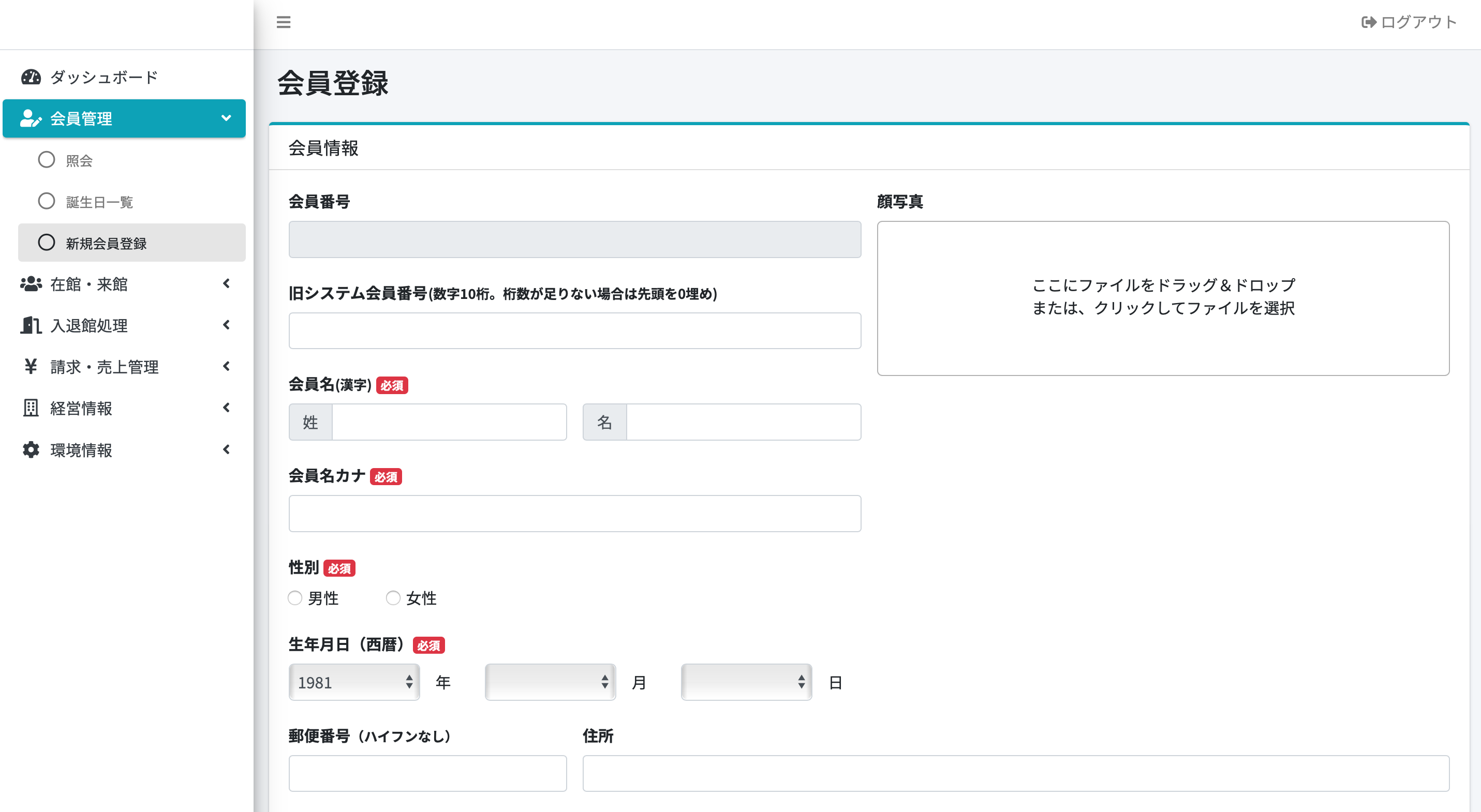This screenshot has height=812, width=1481.
Task: Click the 経営情報 building icon
Action: pos(31,408)
